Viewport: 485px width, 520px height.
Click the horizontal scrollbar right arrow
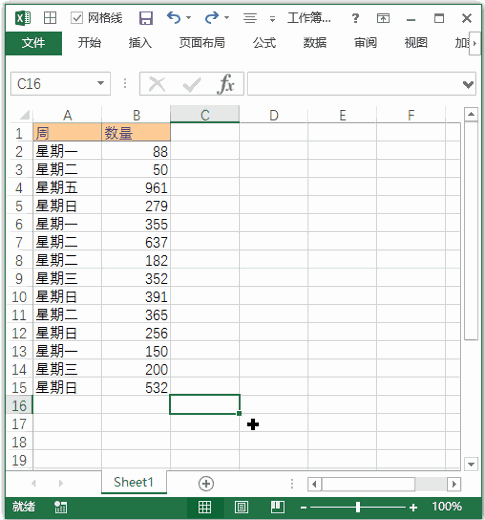pos(454,484)
